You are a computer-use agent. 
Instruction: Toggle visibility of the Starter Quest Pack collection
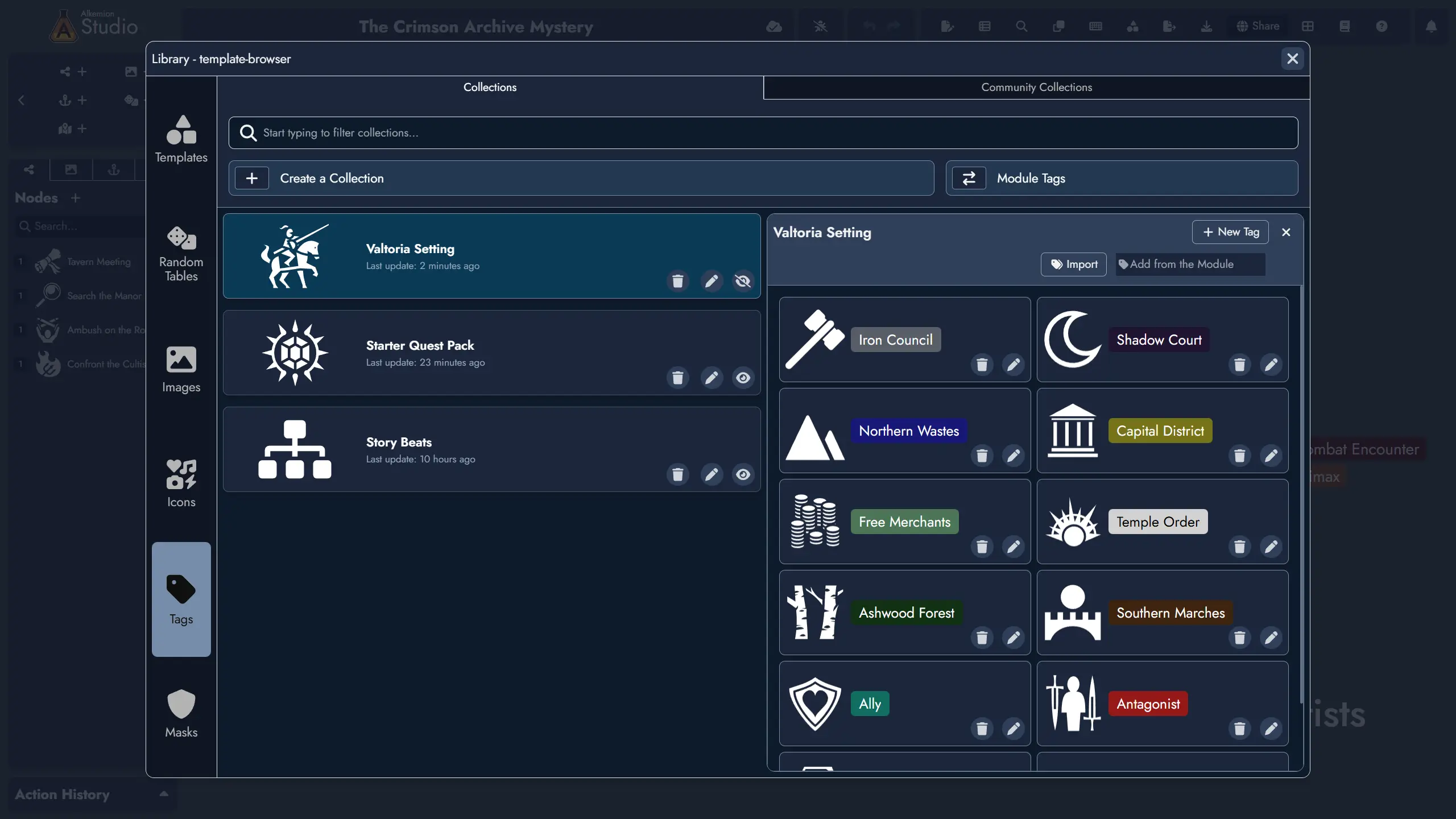(x=743, y=377)
